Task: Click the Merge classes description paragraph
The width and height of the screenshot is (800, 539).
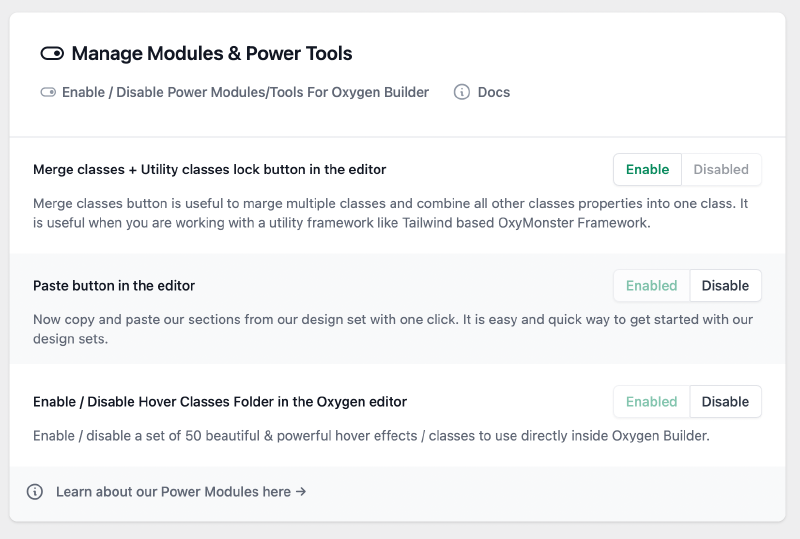Action: coord(390,213)
